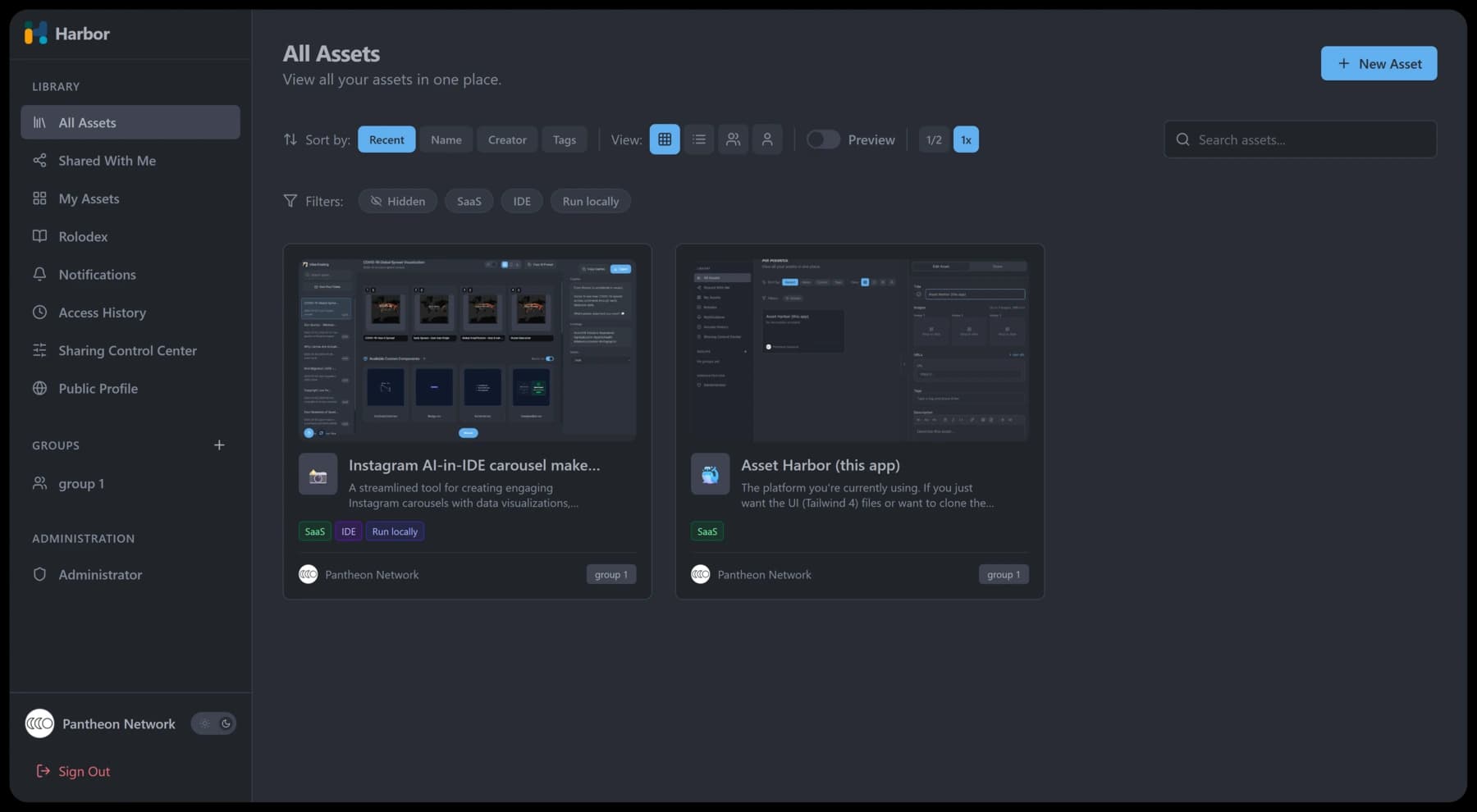Click the Asset Harbor app icon
This screenshot has height=812, width=1477.
[710, 475]
